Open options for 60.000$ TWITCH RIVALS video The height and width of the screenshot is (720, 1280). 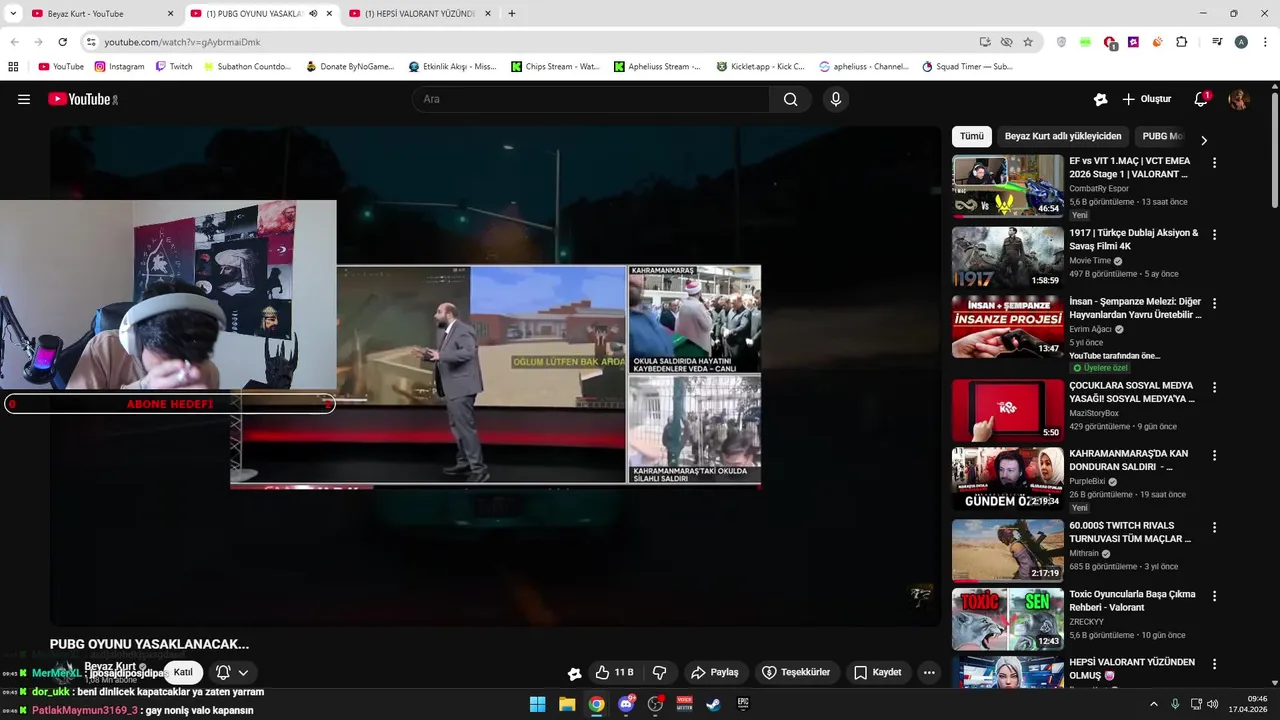pyautogui.click(x=1215, y=527)
